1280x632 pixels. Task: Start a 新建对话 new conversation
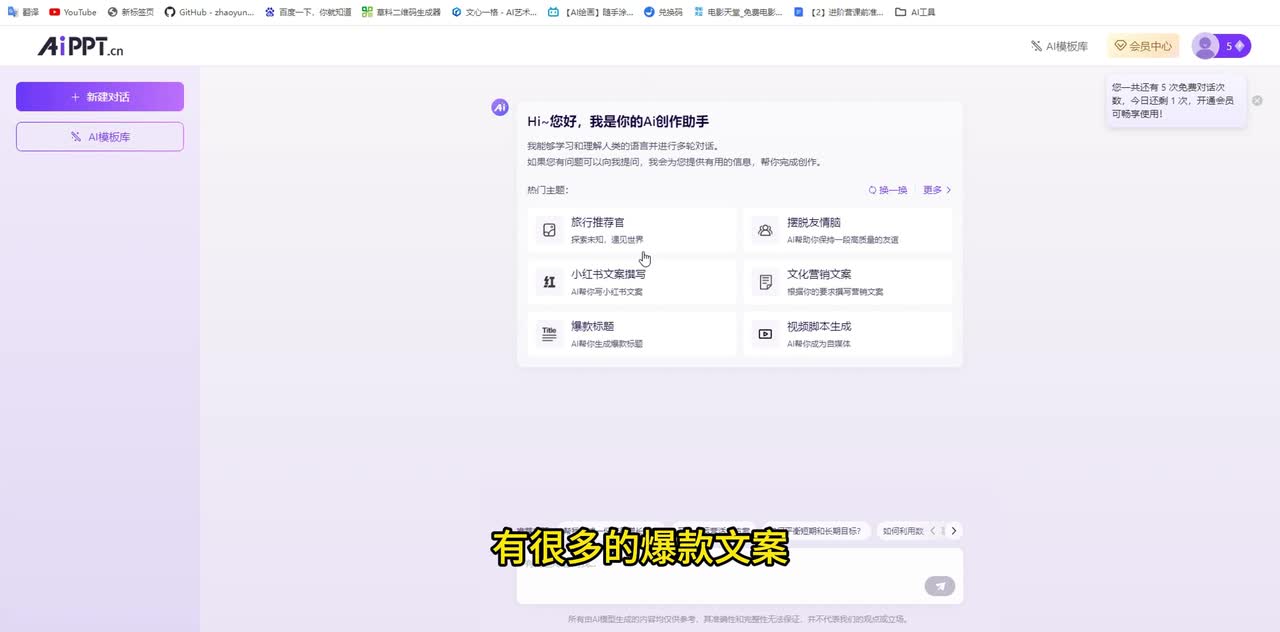(100, 97)
